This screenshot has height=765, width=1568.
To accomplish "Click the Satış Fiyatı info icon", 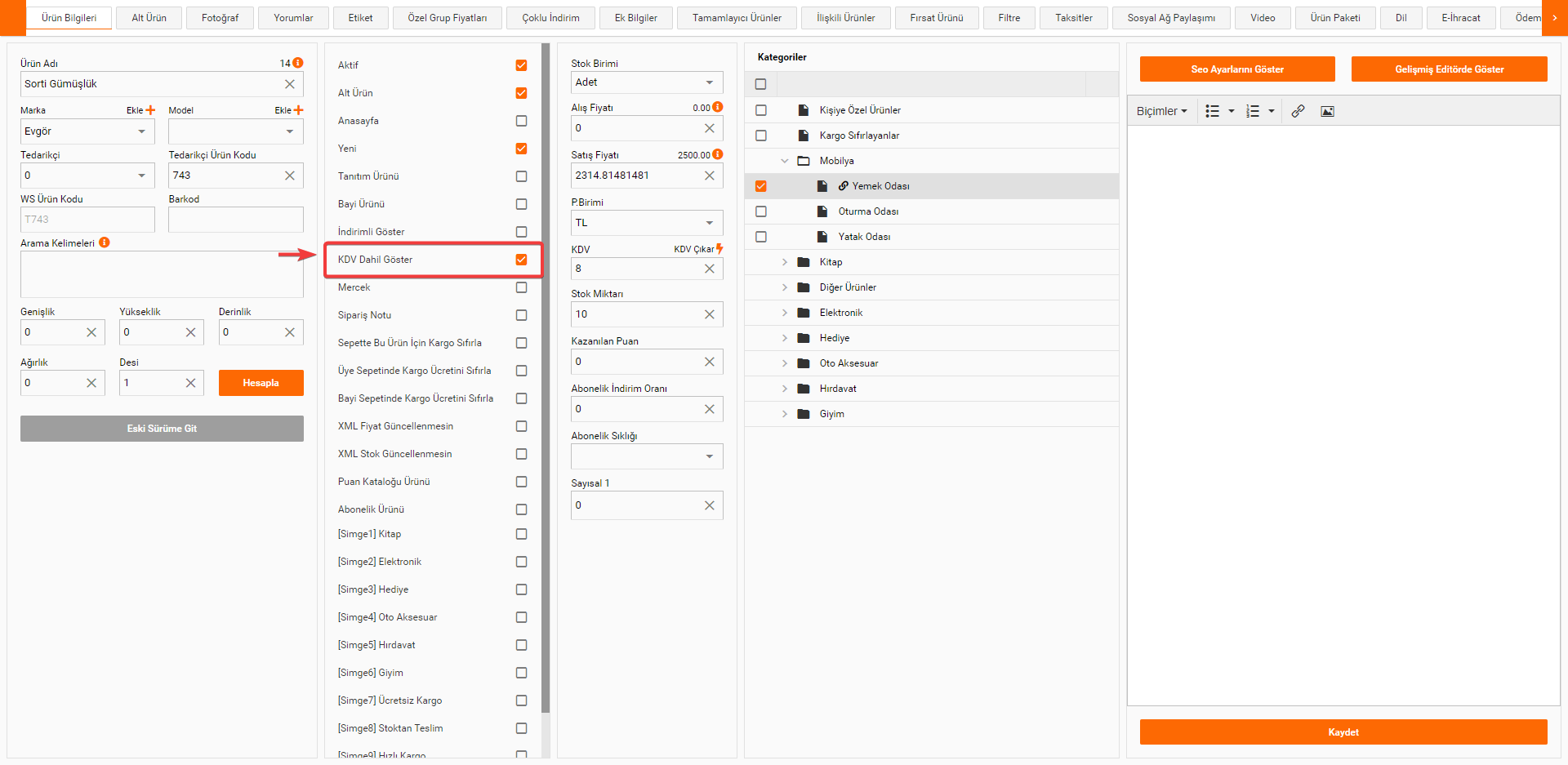I will point(718,154).
